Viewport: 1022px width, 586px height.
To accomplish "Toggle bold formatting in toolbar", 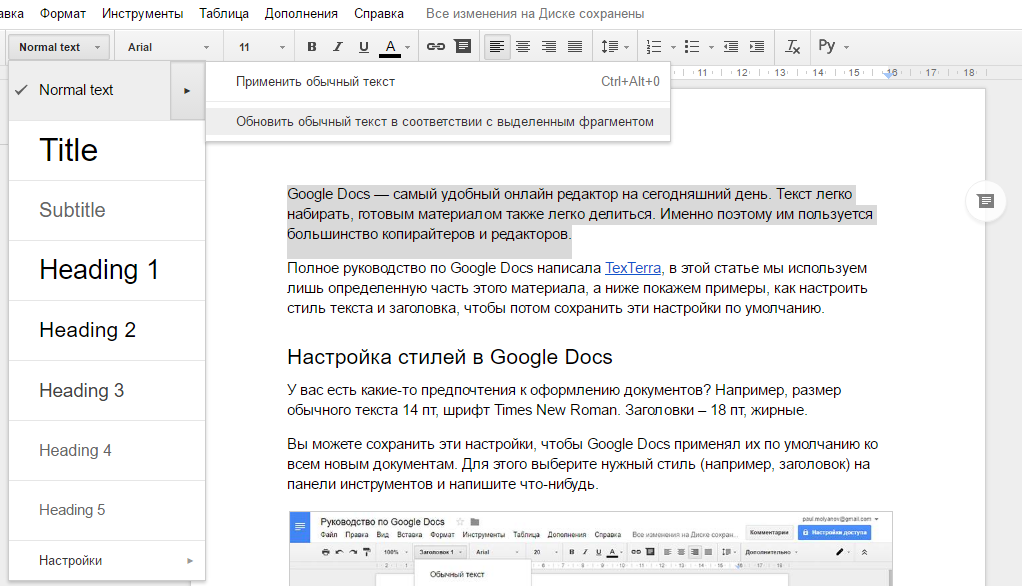I will (312, 47).
